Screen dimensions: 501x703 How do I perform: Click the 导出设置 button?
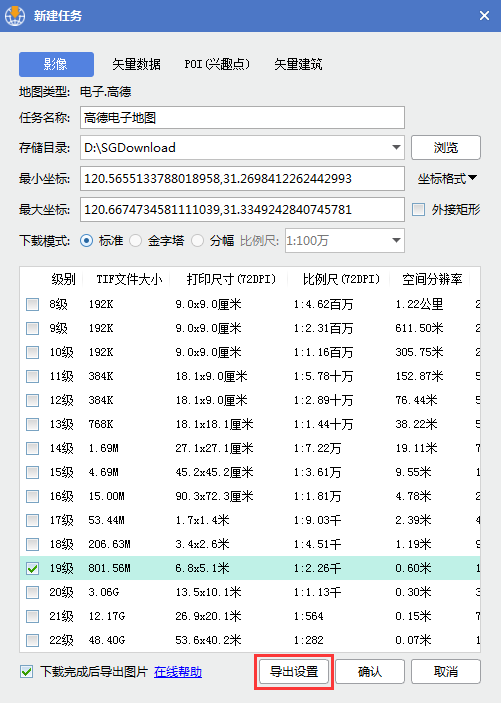pyautogui.click(x=294, y=672)
